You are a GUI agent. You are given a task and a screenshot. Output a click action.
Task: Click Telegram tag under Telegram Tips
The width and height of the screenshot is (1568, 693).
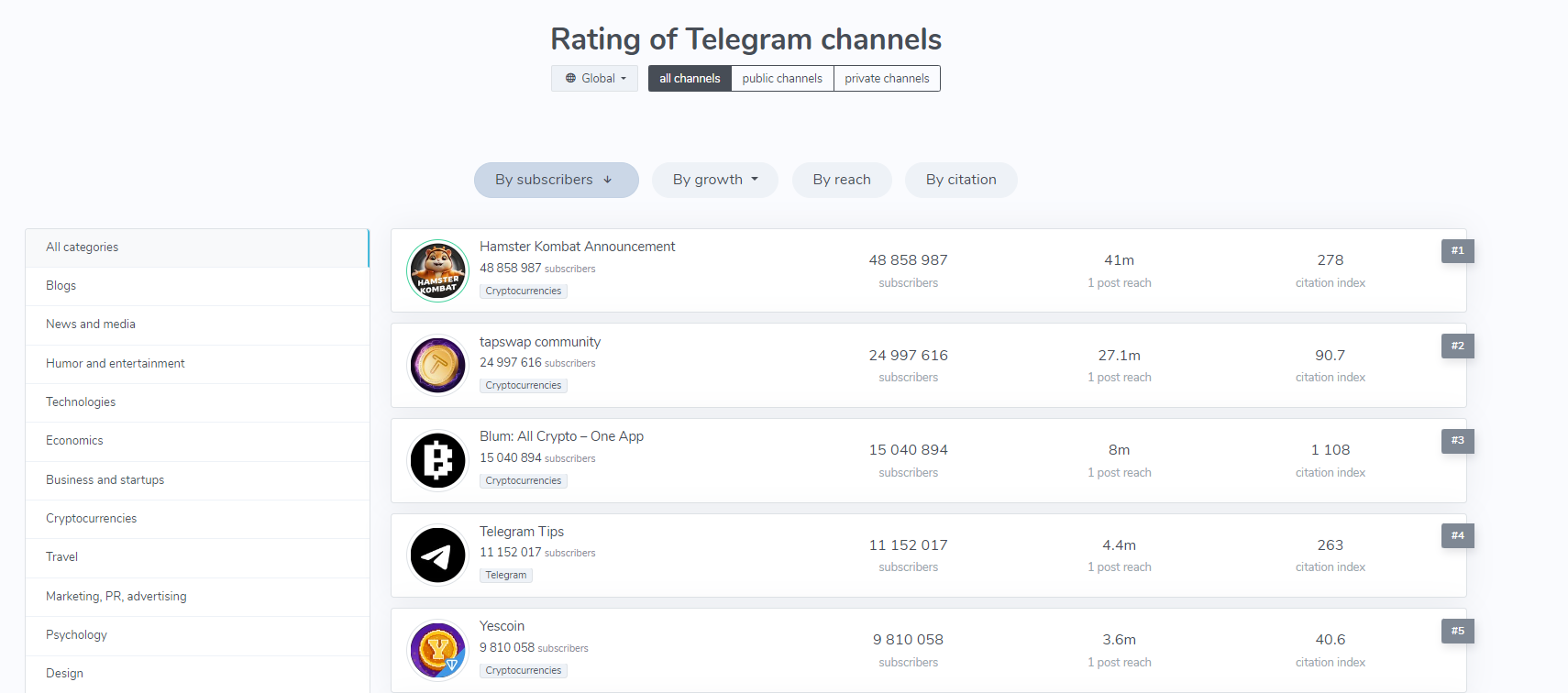tap(506, 576)
